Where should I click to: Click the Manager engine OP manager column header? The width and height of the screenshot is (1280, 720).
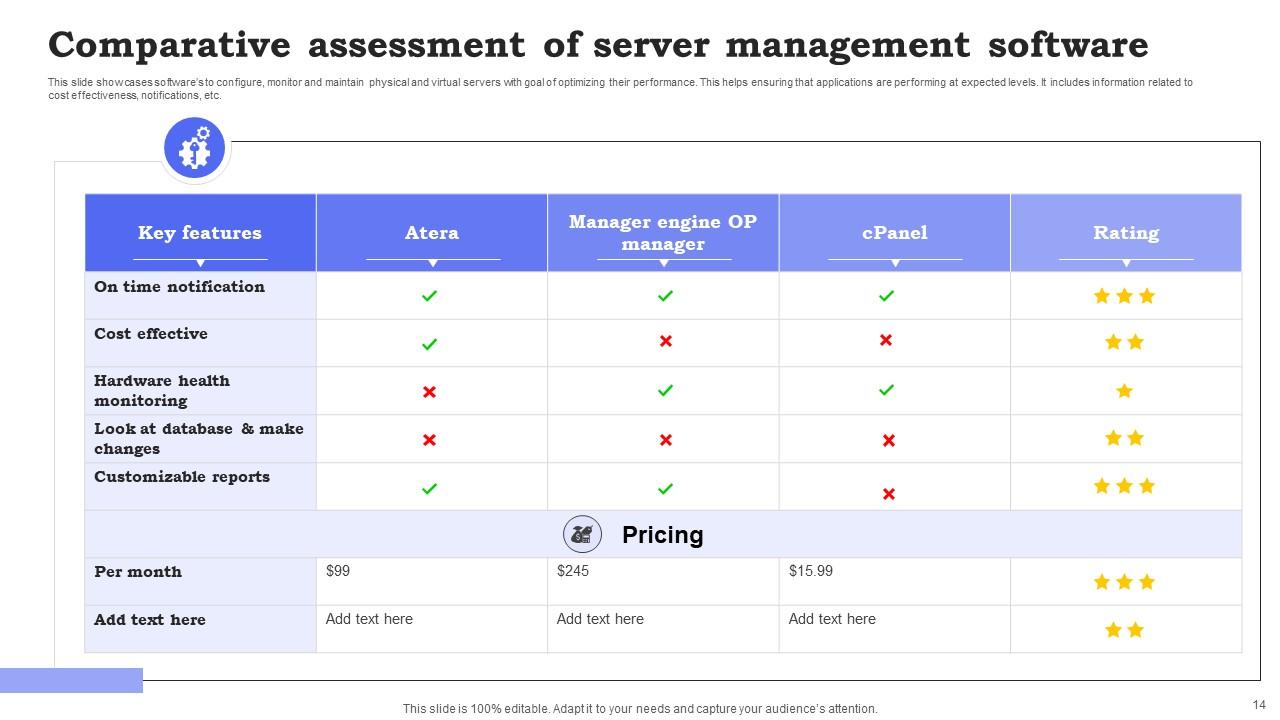663,232
